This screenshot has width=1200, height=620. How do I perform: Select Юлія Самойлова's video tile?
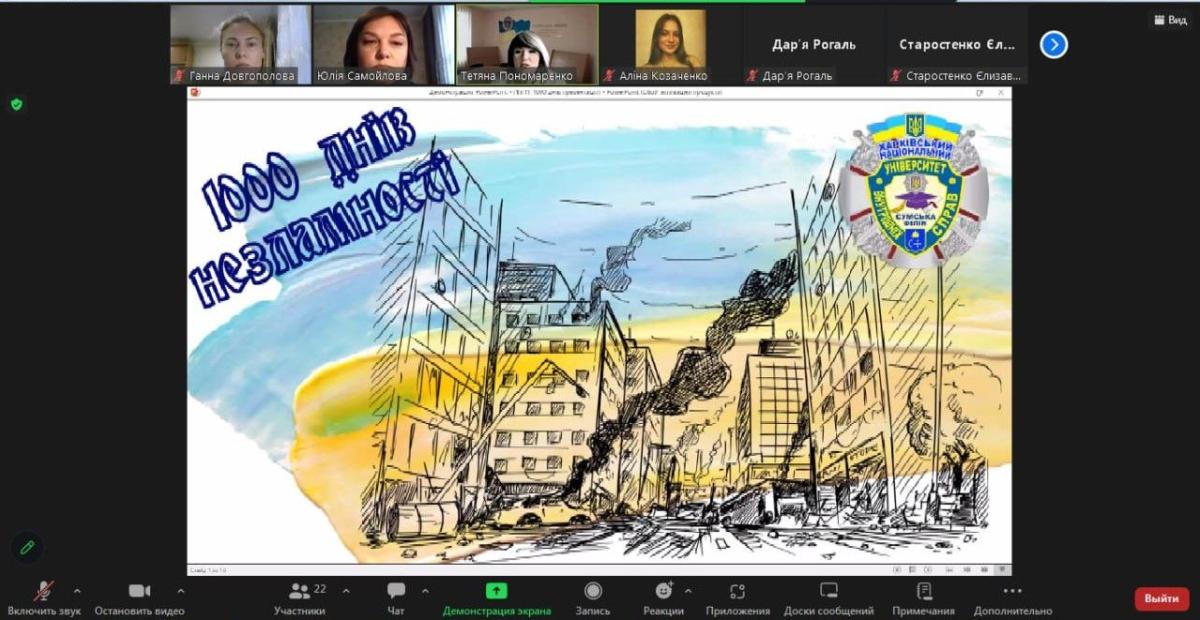[384, 45]
